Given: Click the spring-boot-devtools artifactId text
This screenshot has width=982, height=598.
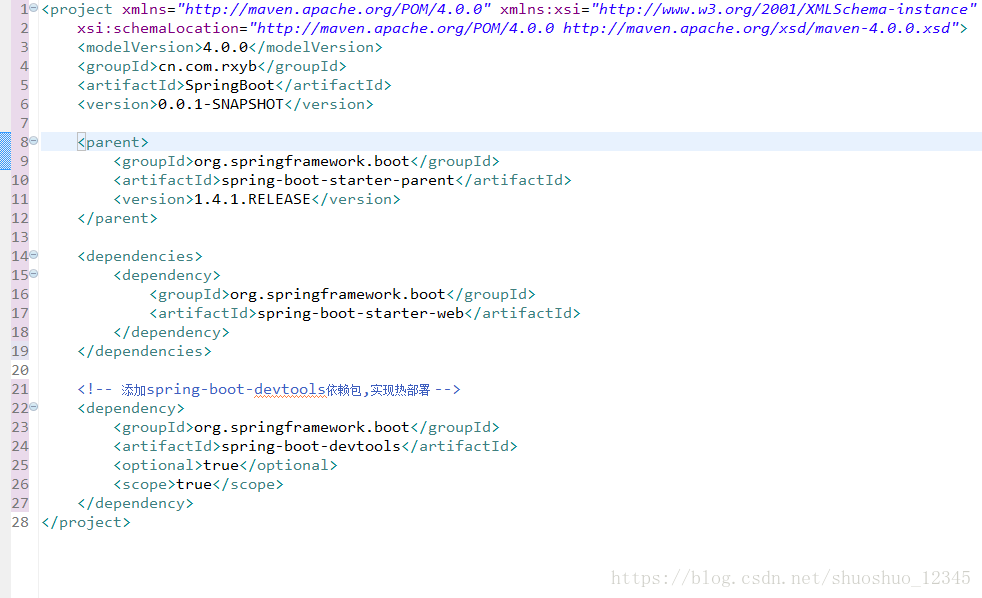Looking at the screenshot, I should click(x=311, y=446).
